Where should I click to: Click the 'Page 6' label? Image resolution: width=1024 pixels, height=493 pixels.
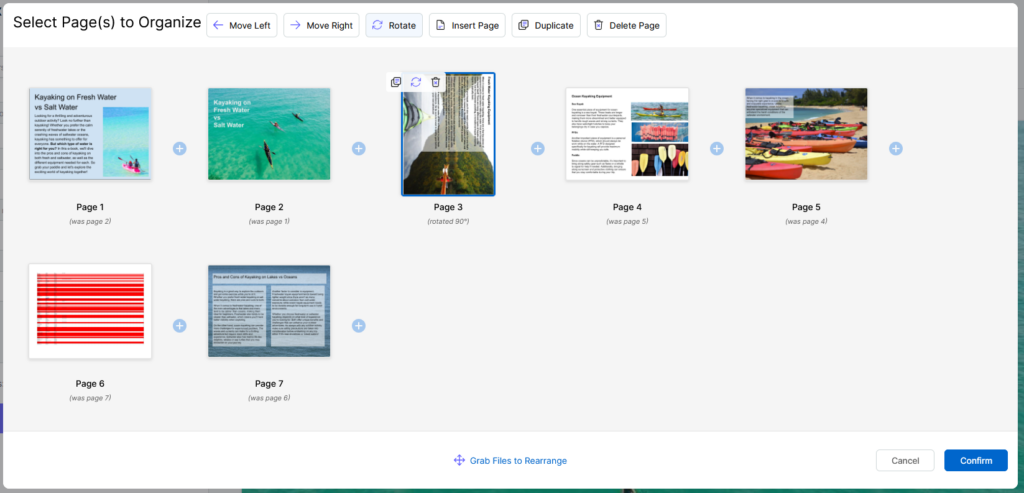click(90, 383)
